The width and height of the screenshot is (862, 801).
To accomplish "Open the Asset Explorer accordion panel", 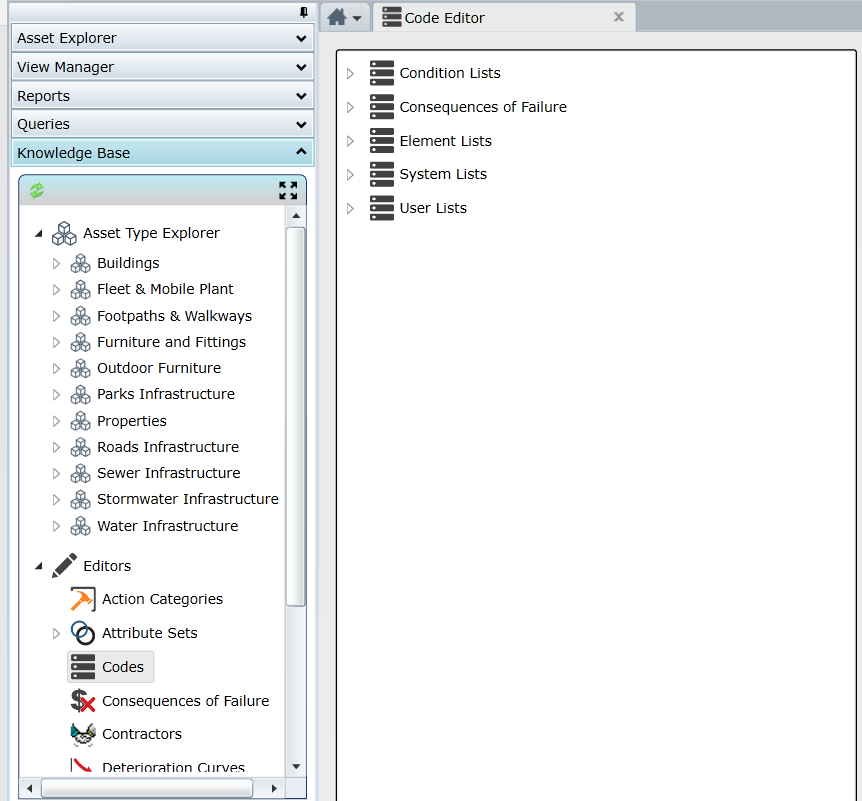I will 162,38.
